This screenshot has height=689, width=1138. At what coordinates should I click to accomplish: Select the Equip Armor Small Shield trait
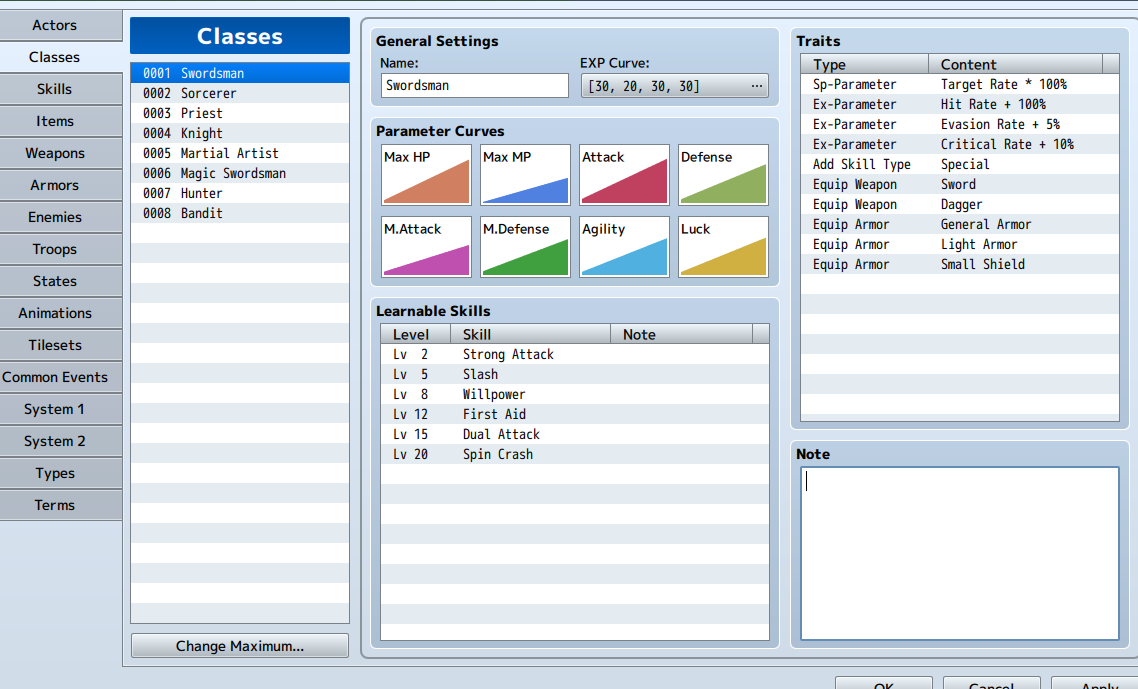click(x=959, y=264)
